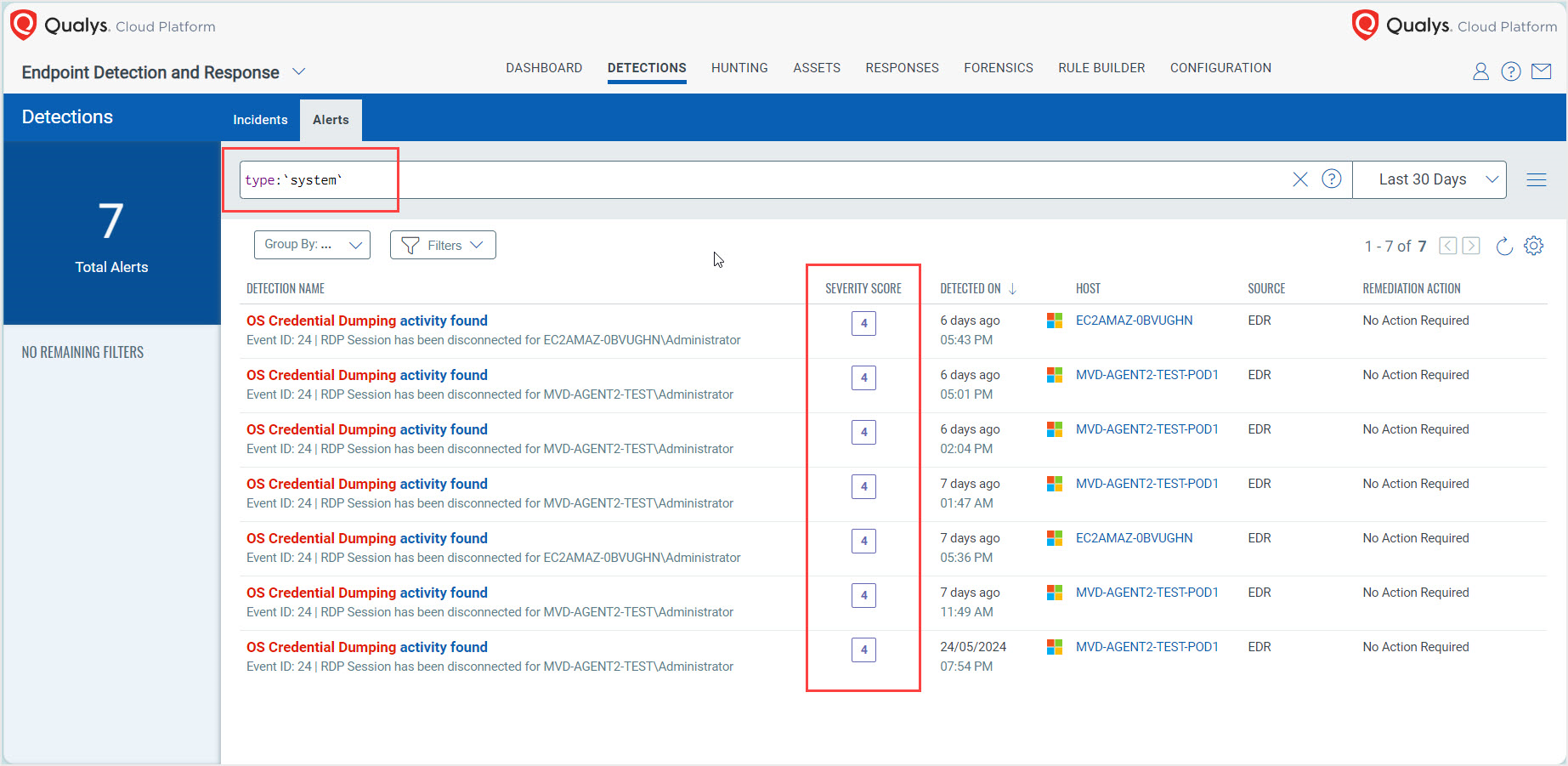Switch to the Incidents tab

tap(260, 120)
